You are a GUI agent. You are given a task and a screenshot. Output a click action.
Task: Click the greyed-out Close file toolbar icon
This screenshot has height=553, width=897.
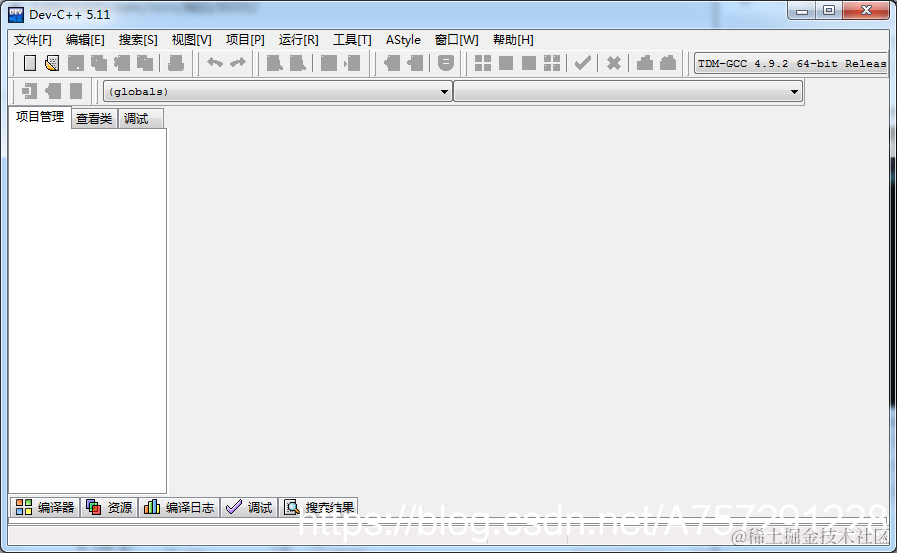122,63
